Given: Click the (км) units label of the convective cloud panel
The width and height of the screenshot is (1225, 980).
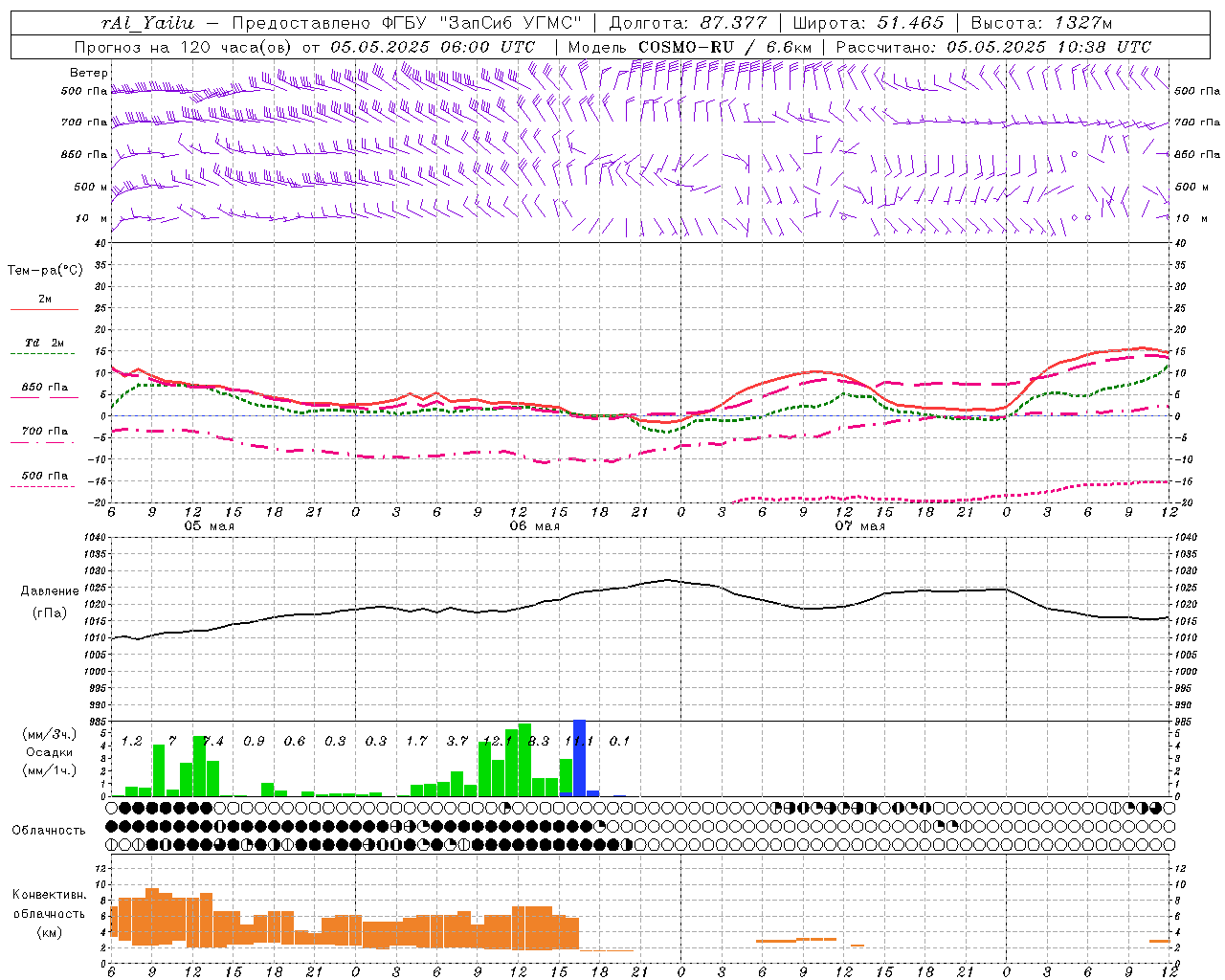Looking at the screenshot, I should pyautogui.click(x=49, y=931).
